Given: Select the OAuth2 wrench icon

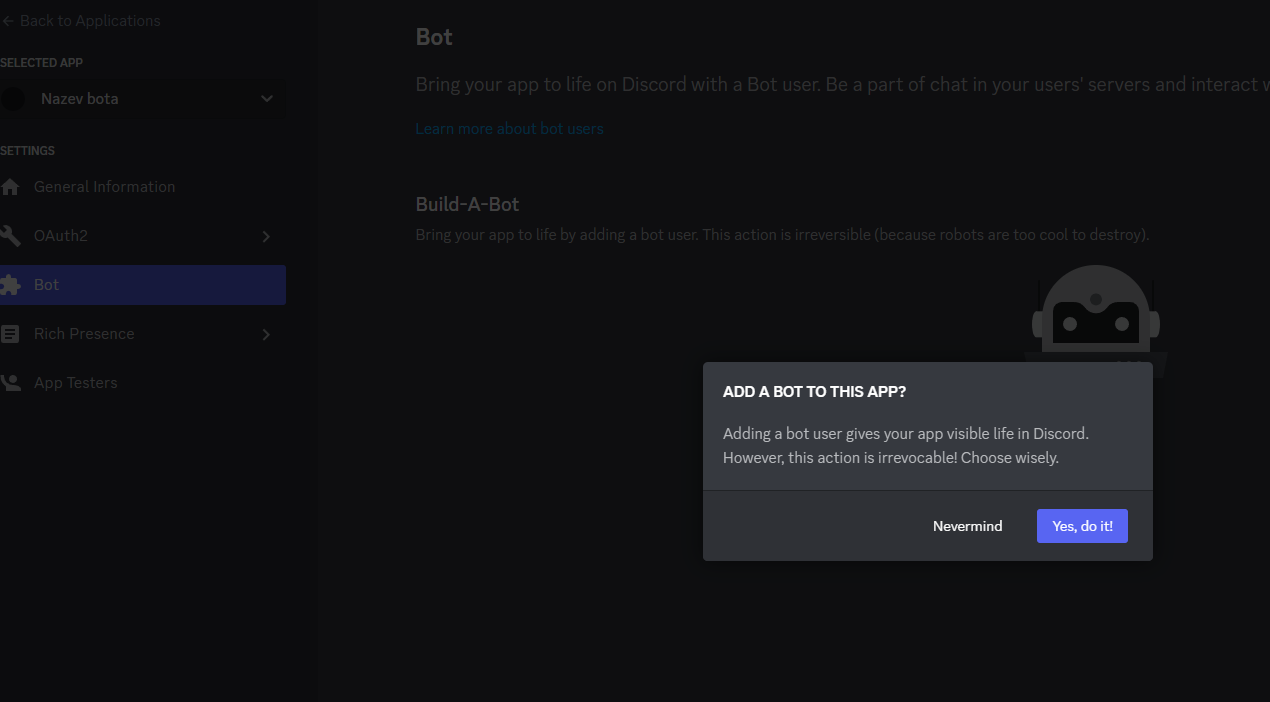Looking at the screenshot, I should click(x=12, y=235).
